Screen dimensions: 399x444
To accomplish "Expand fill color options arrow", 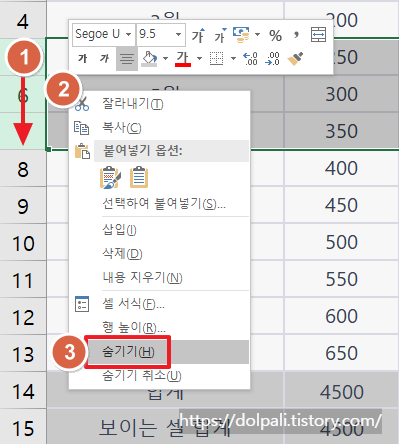I will (x=165, y=59).
